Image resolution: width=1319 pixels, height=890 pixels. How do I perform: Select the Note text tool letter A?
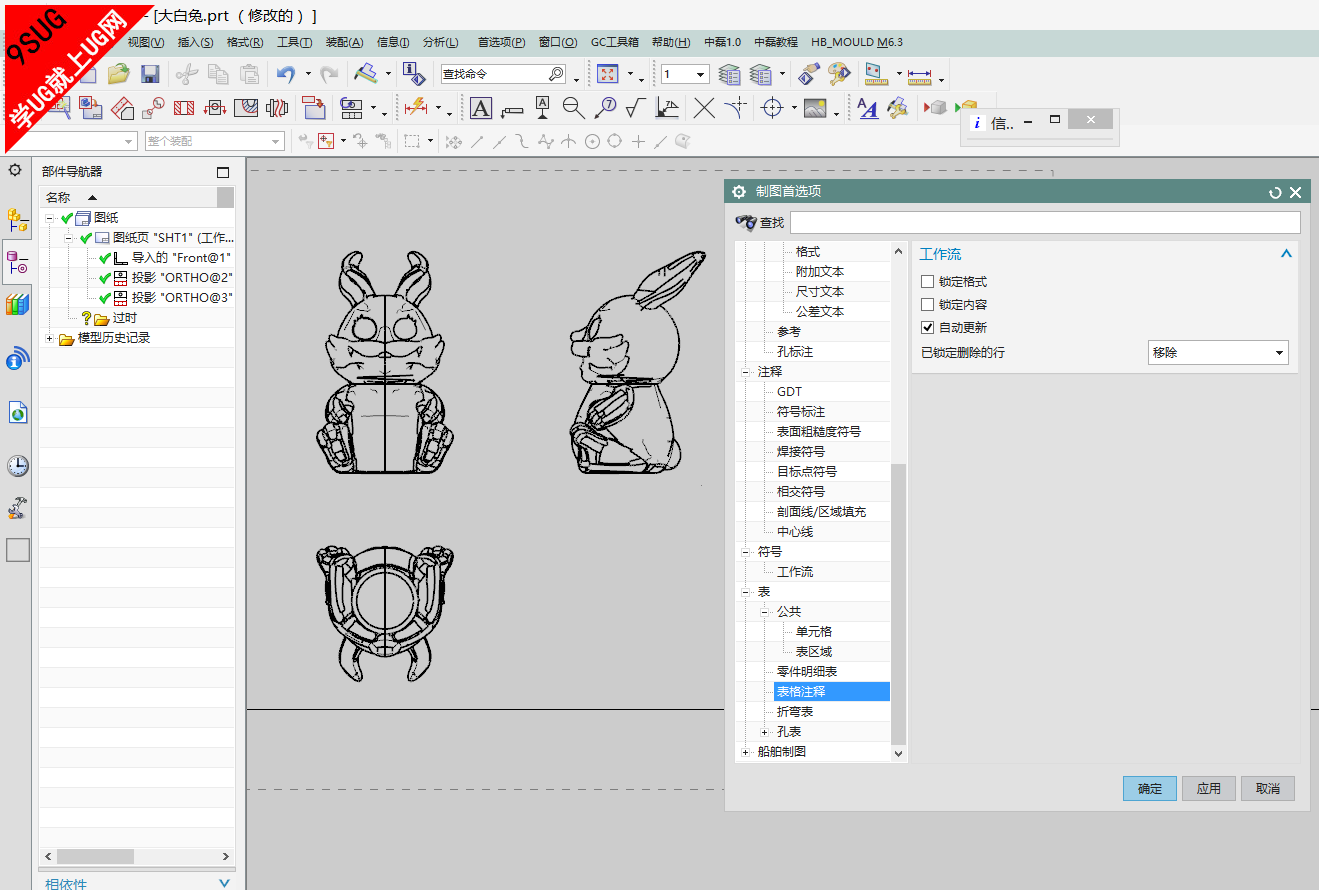click(481, 108)
